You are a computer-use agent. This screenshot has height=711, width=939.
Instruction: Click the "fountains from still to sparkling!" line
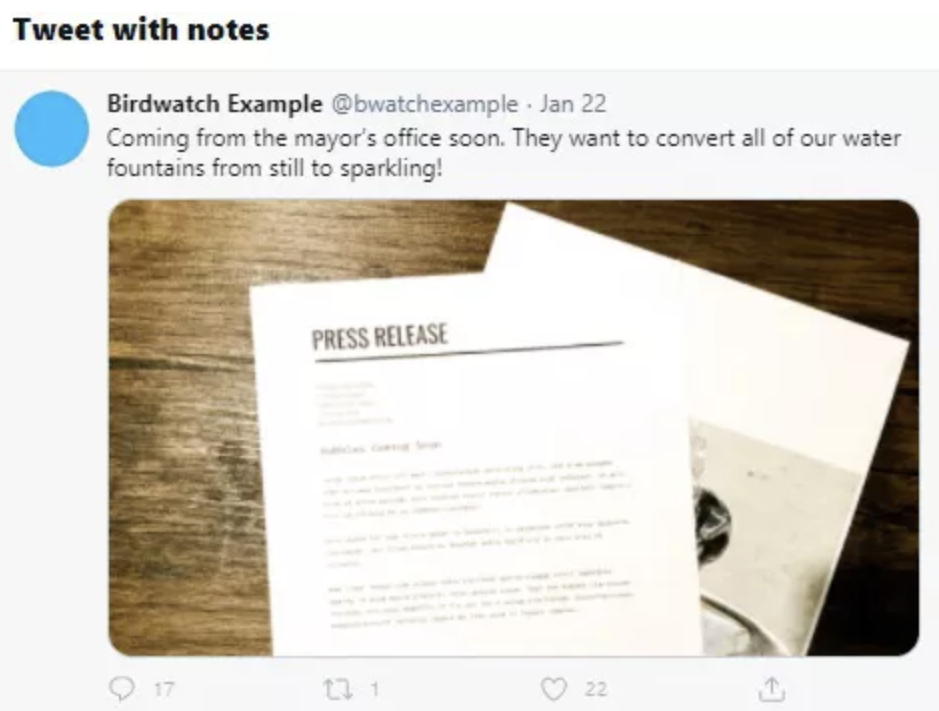274,168
